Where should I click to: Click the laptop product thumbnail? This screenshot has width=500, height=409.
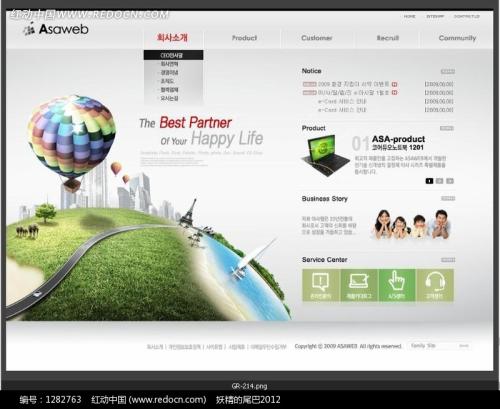click(326, 155)
